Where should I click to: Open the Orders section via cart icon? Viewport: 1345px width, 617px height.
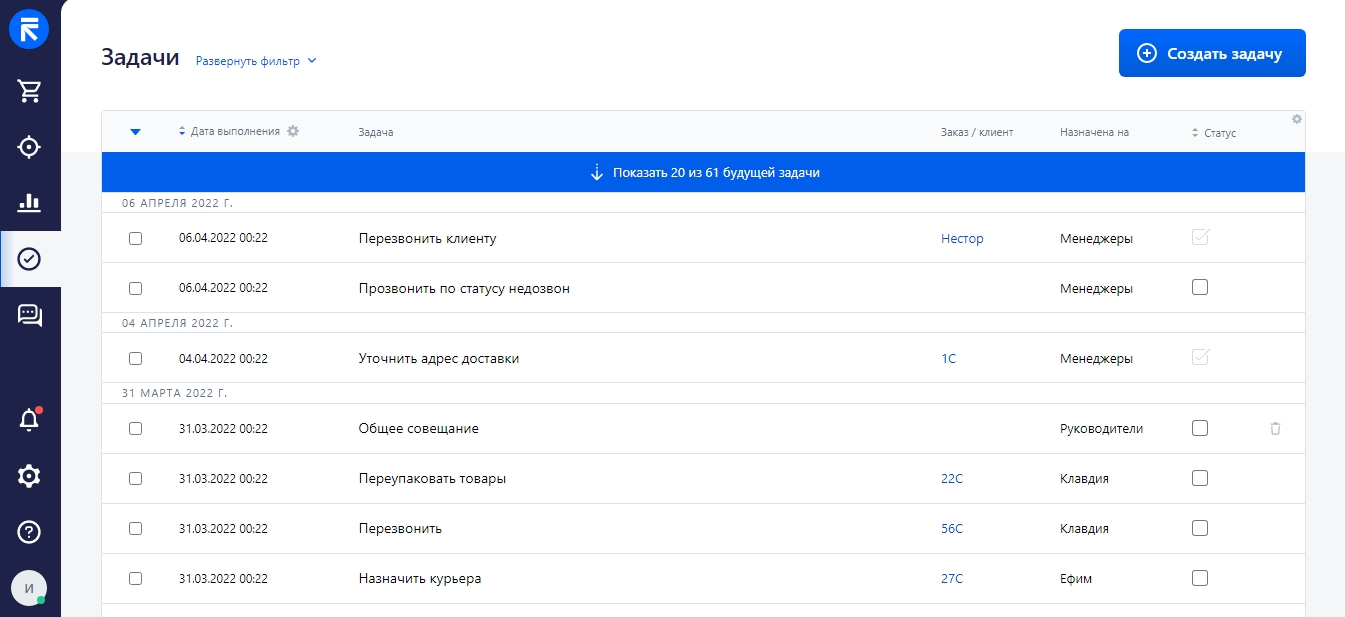29,91
